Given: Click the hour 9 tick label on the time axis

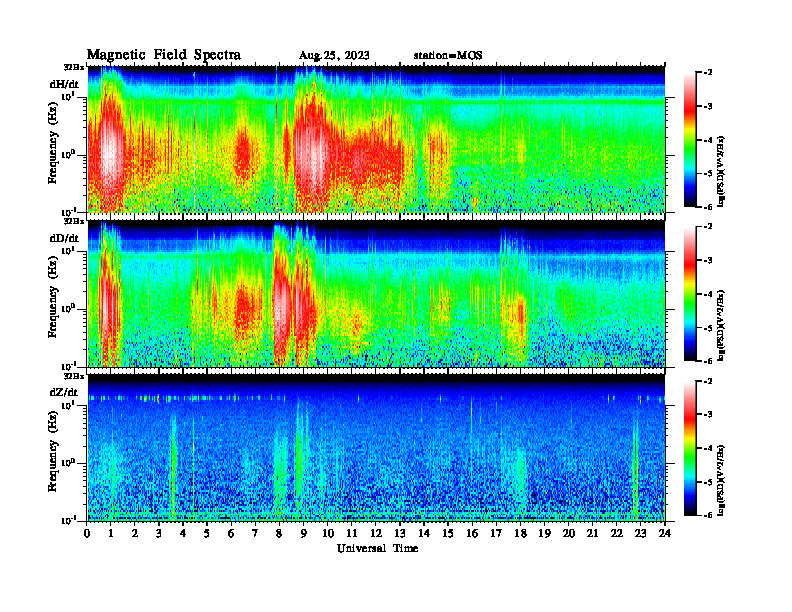Looking at the screenshot, I should click(303, 533).
